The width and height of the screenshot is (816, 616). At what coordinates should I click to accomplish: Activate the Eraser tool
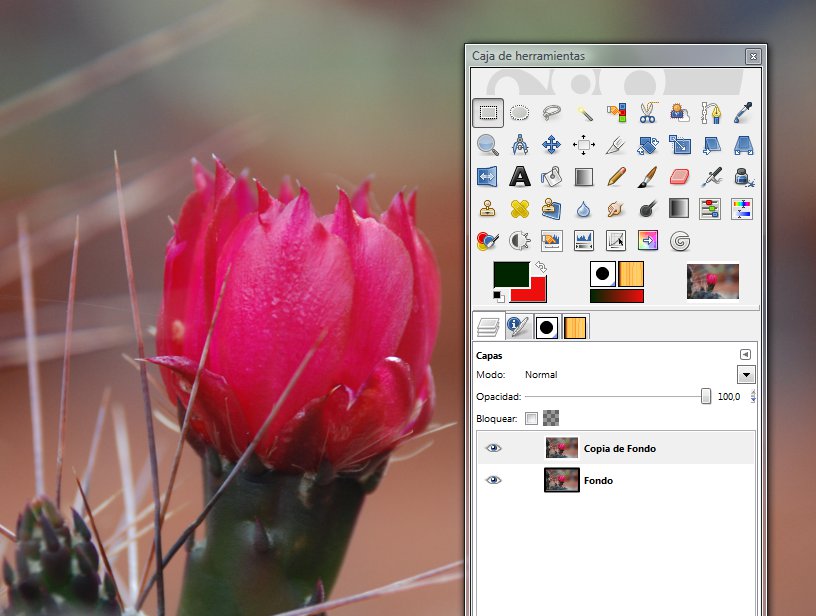coord(679,177)
